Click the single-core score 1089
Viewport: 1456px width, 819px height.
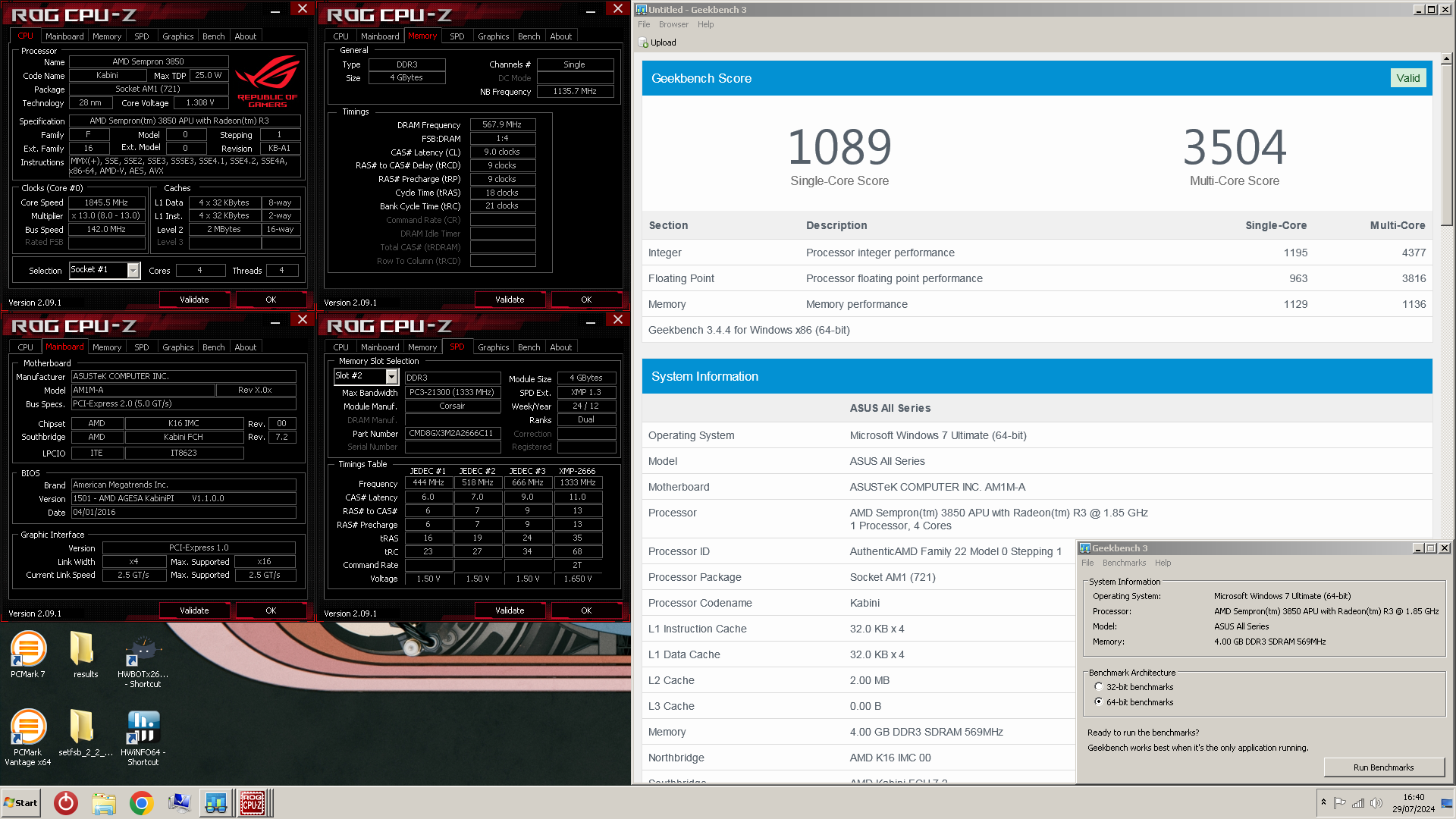[x=839, y=147]
